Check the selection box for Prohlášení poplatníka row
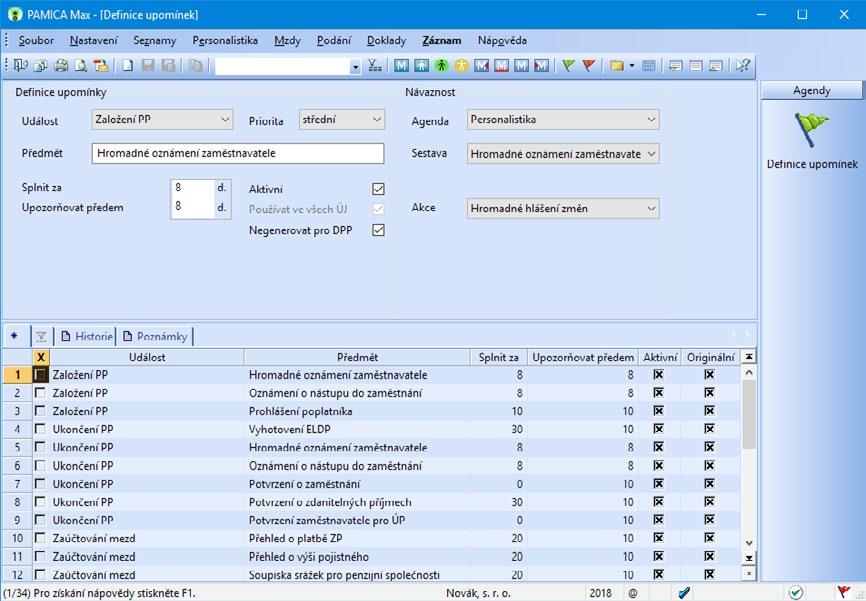 coord(40,411)
